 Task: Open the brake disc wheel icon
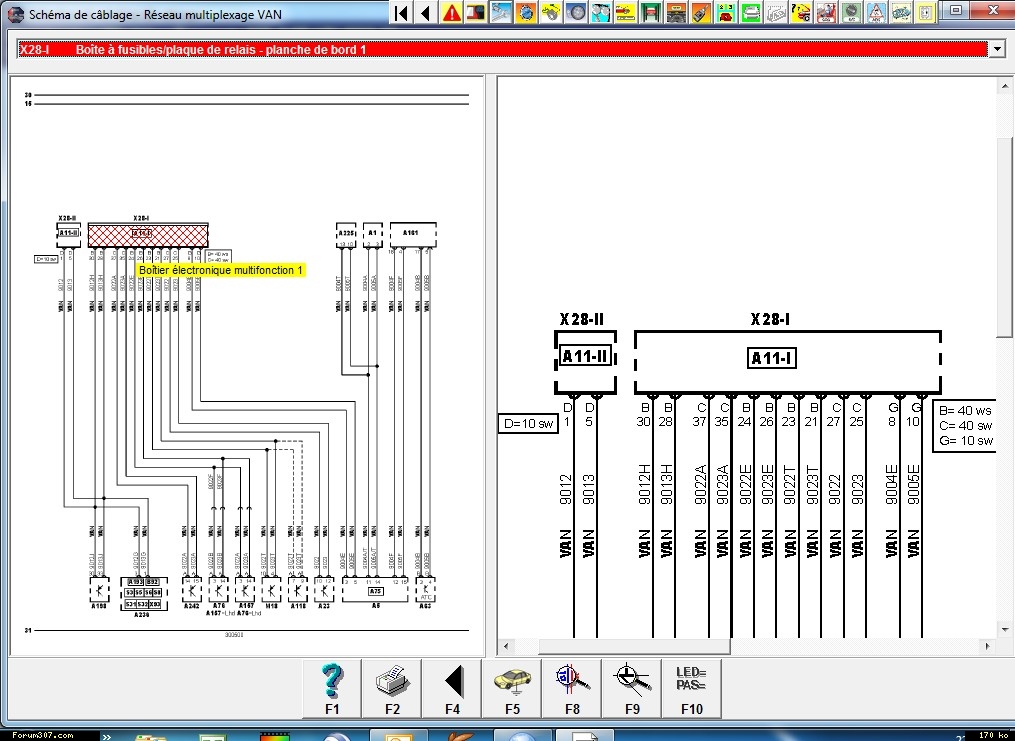(576, 12)
